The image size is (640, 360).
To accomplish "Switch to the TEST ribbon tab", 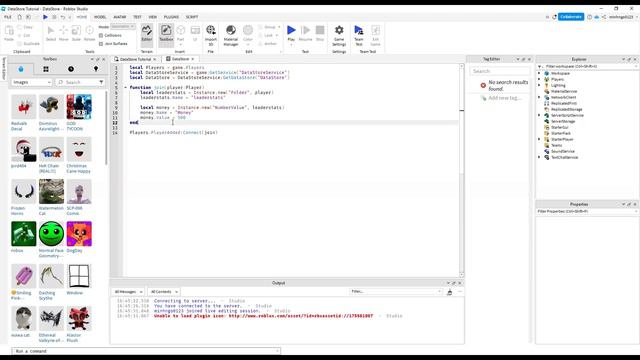I will click(x=137, y=17).
